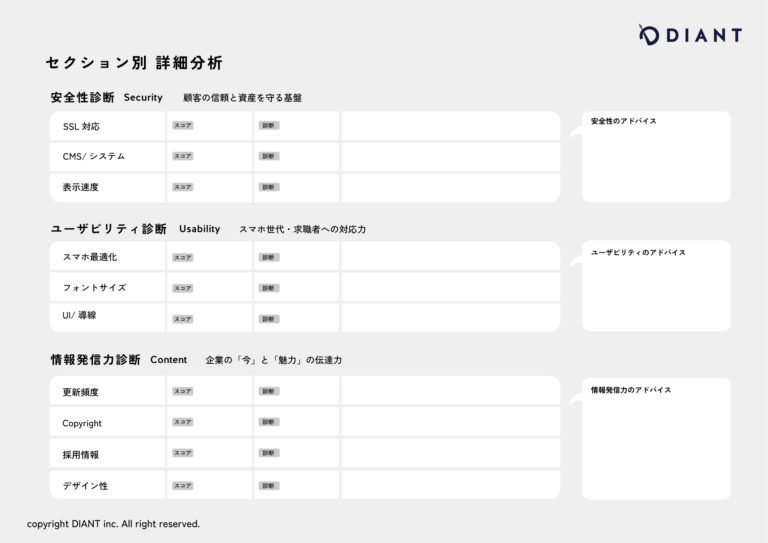Screen dimensions: 768x543
Task: Click the DIANT logo icon
Action: point(649,35)
